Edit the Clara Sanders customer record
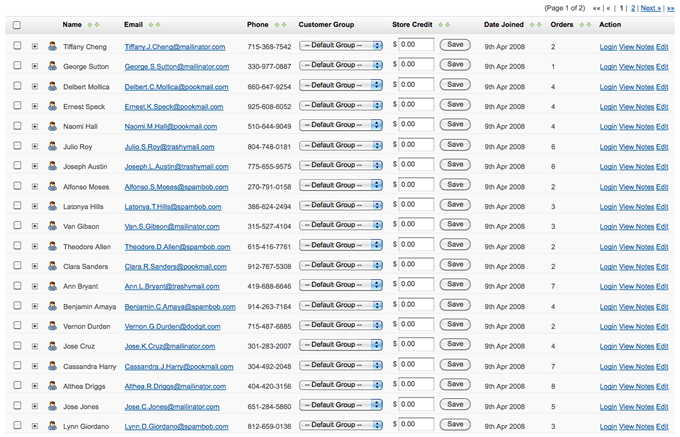This screenshot has width=680, height=437. [x=662, y=267]
